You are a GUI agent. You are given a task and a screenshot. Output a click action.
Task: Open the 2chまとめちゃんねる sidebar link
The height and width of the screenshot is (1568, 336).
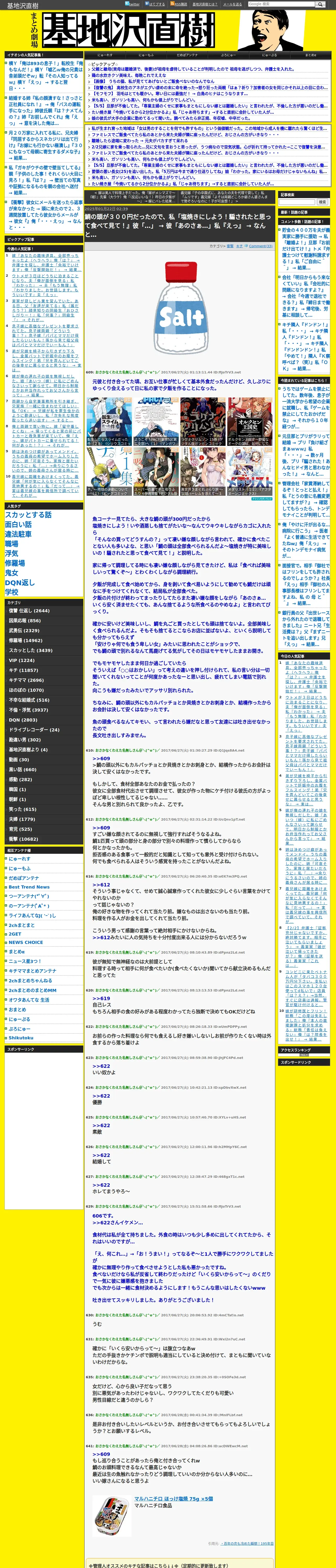click(31, 981)
